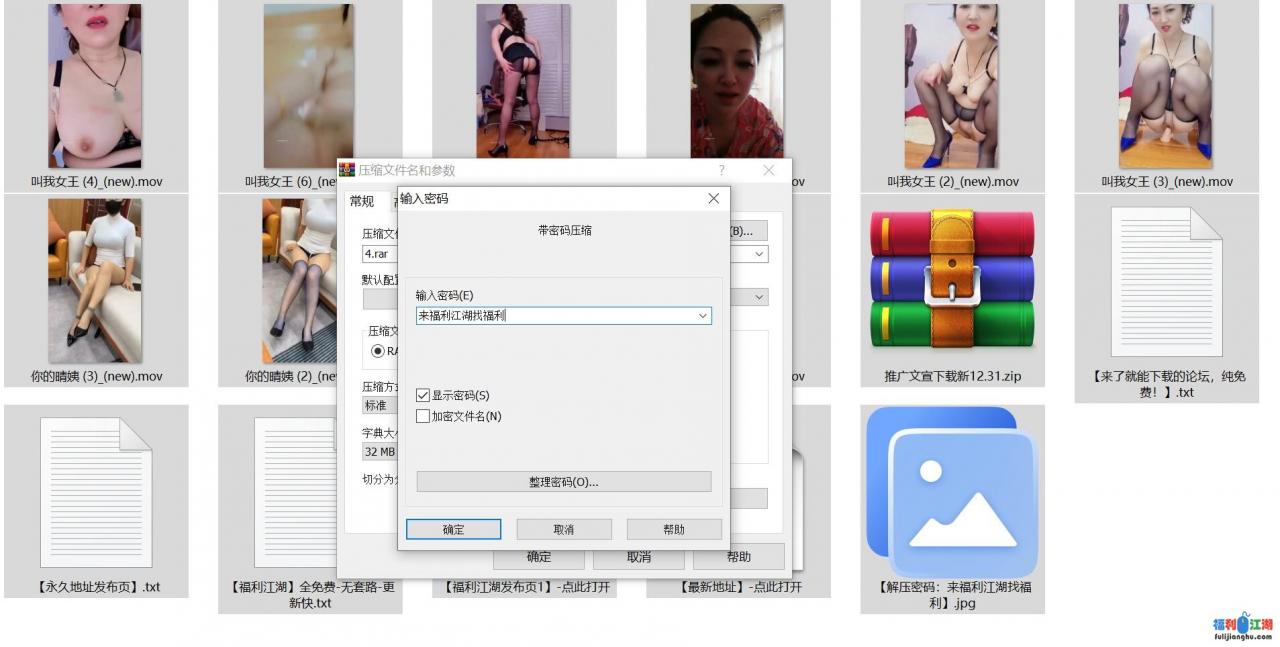Image resolution: width=1280 pixels, height=647 pixels.
Task: Click inside the 输入密码(E) text field
Action: coord(555,316)
